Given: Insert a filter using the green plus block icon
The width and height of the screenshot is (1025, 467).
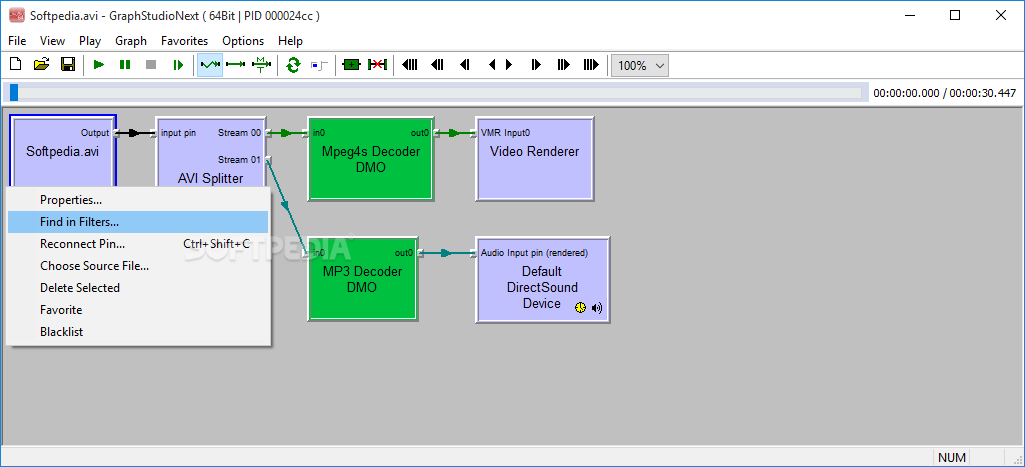Looking at the screenshot, I should [x=352, y=65].
